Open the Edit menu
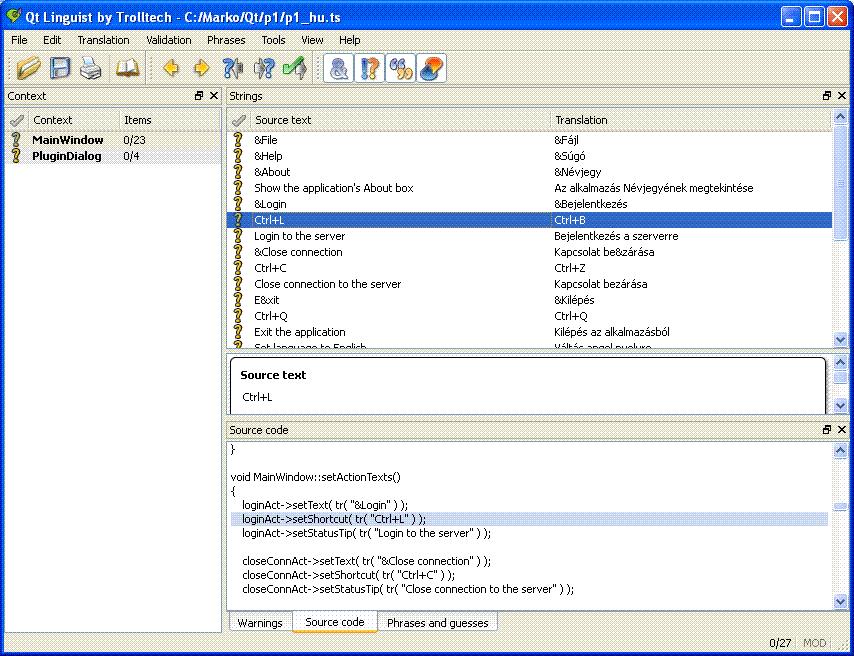854x656 pixels. (52, 40)
